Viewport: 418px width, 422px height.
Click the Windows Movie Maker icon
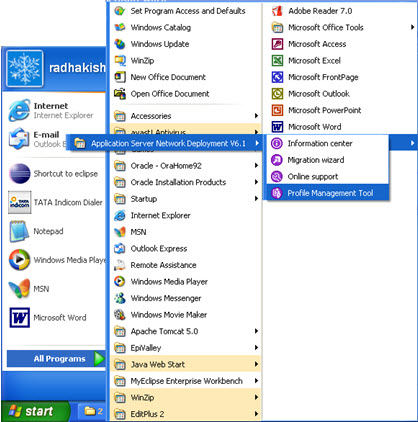tap(120, 315)
